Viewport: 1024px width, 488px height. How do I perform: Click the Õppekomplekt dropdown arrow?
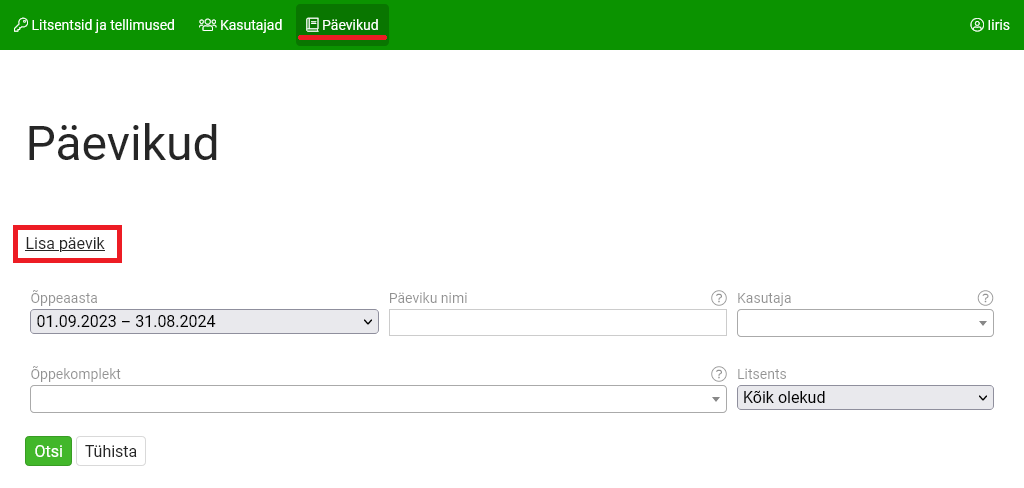(716, 399)
